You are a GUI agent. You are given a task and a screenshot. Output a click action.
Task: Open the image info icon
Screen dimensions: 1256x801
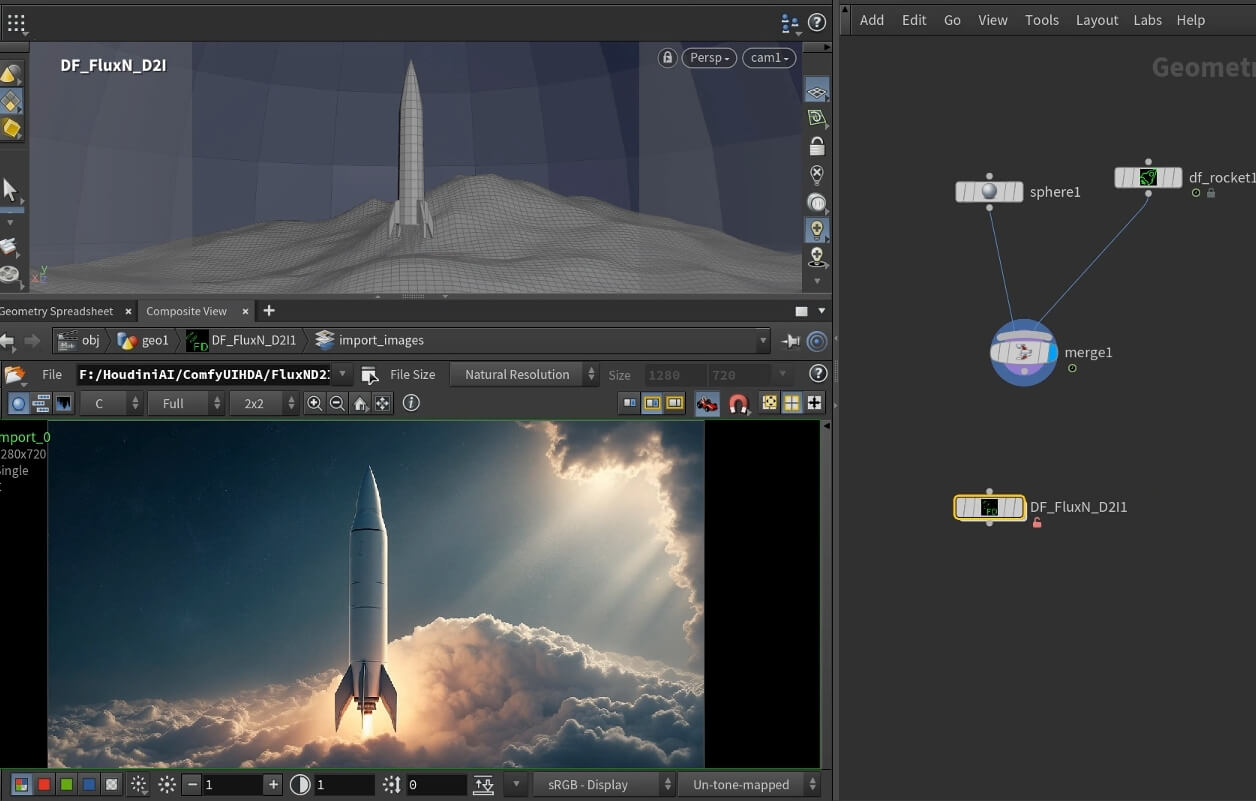(x=411, y=403)
